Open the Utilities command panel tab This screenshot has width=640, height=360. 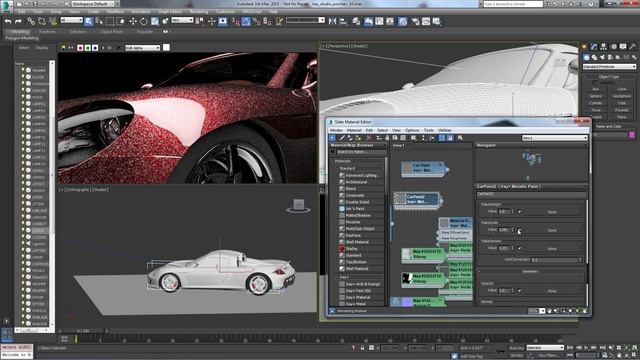coord(633,47)
